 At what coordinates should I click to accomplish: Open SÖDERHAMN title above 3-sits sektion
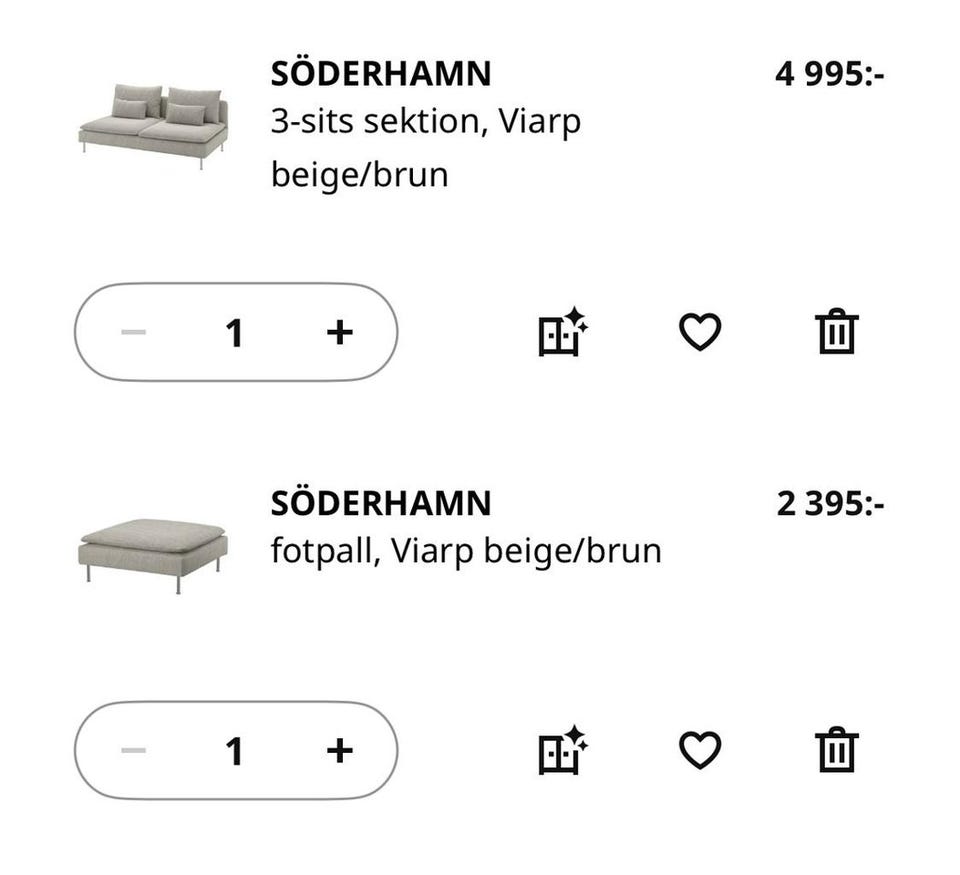381,74
